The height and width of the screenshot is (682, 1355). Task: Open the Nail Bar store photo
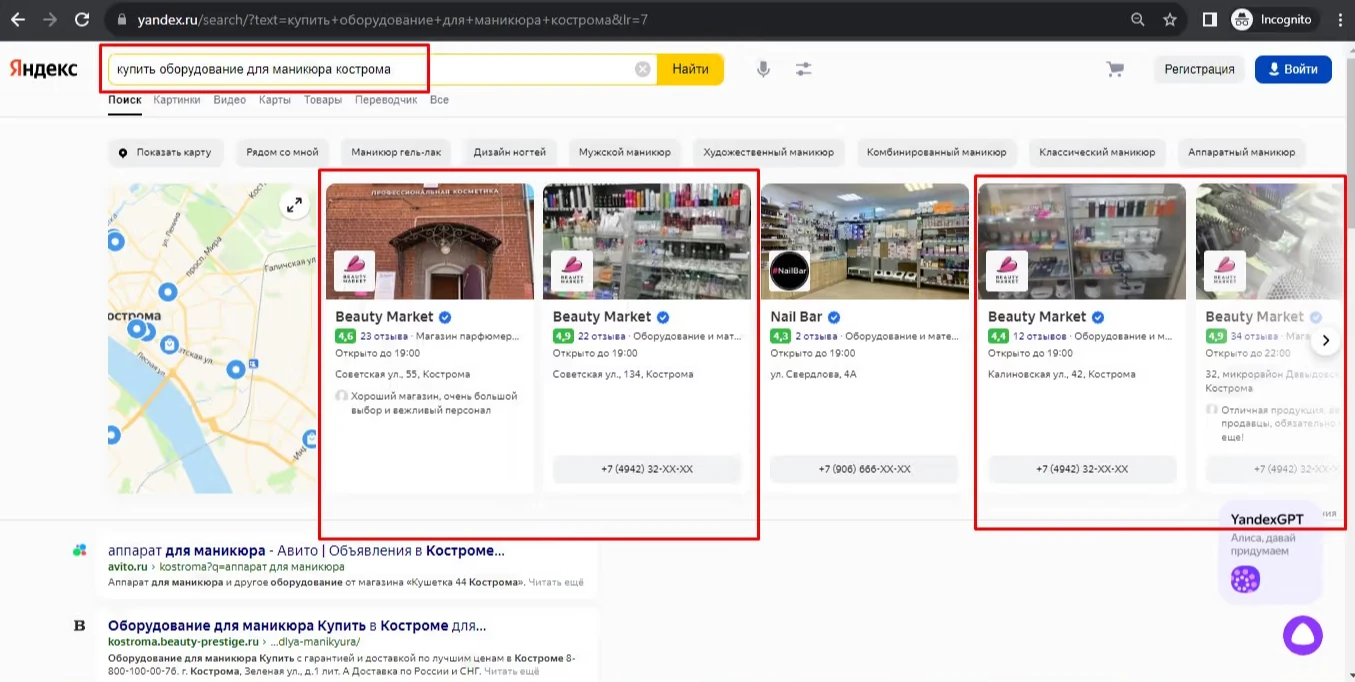[x=864, y=241]
